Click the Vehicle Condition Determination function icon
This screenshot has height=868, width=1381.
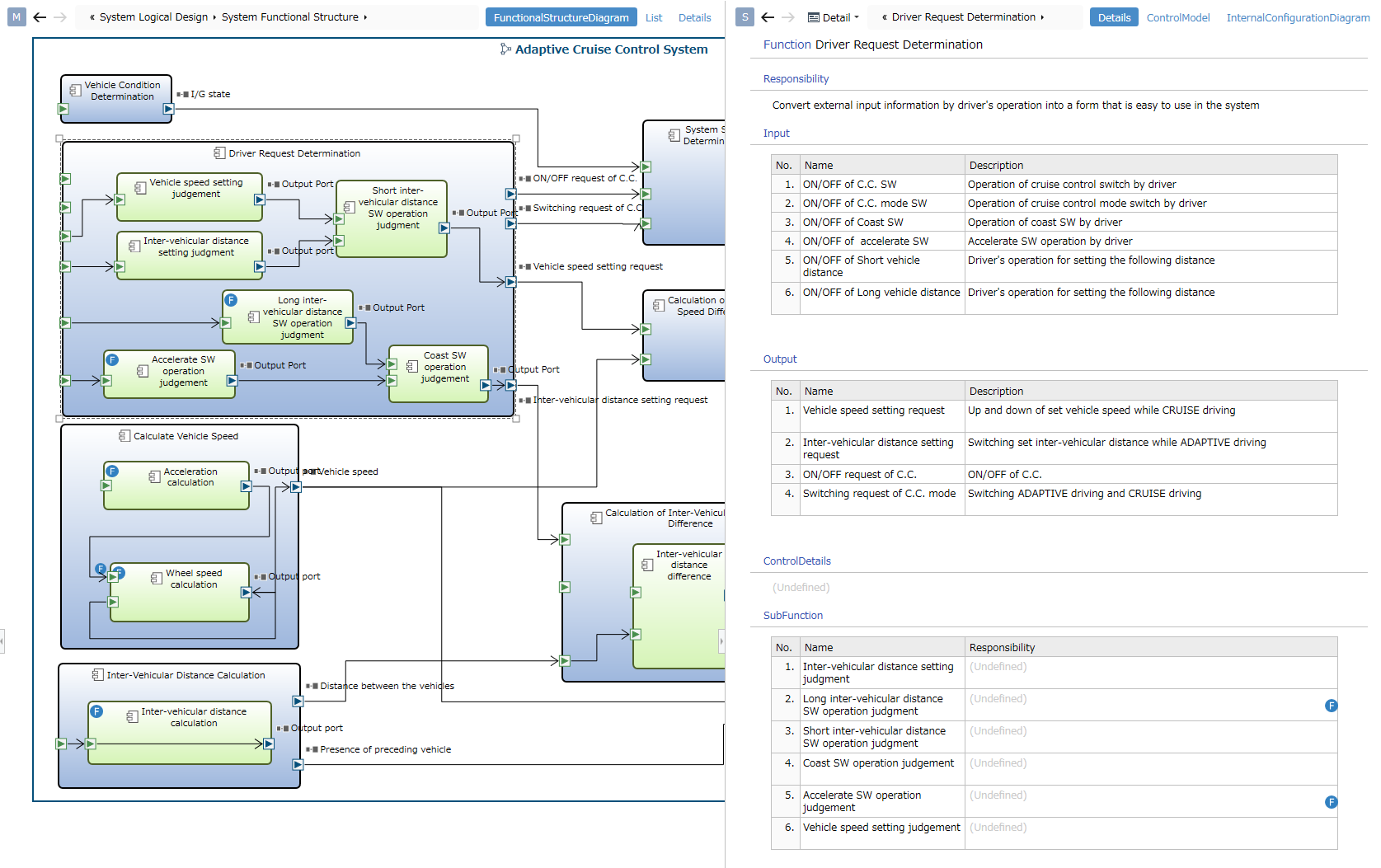tap(75, 91)
